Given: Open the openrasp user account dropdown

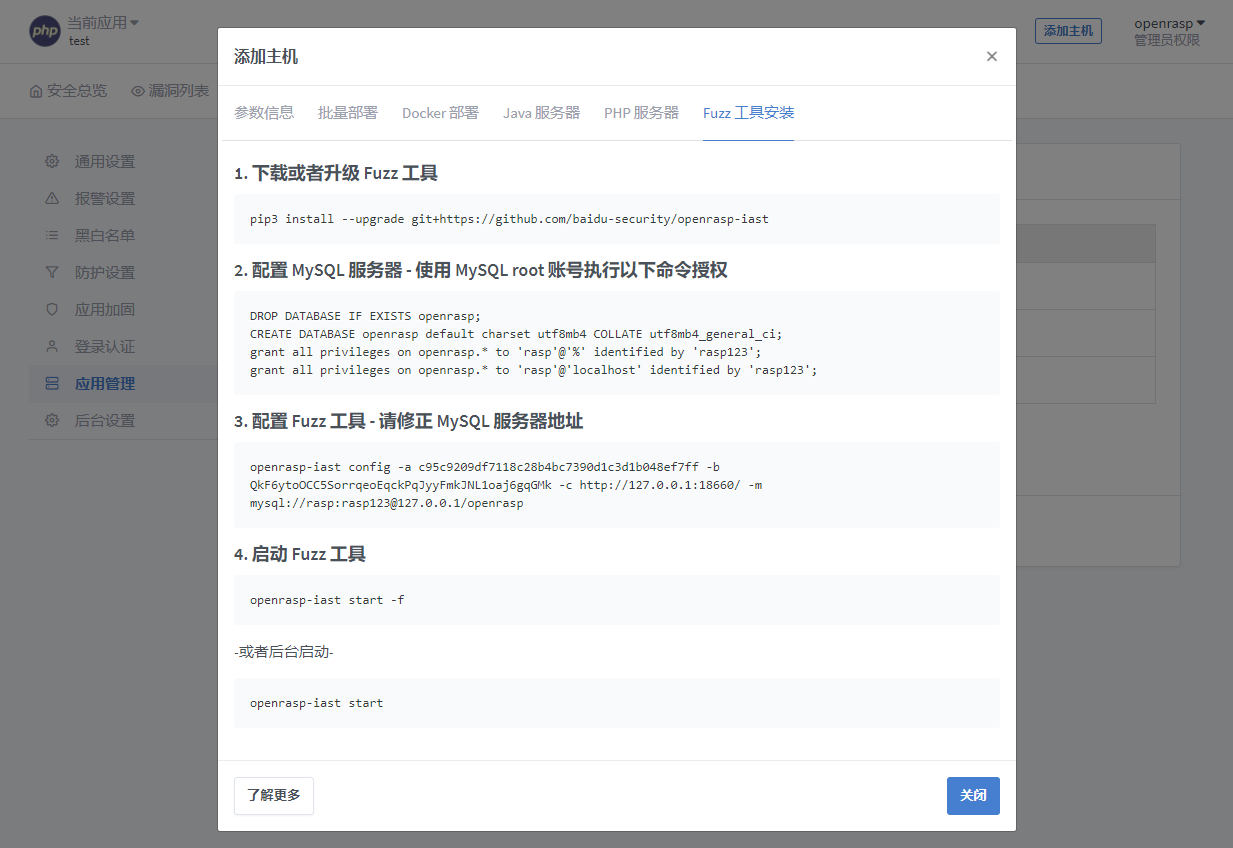Looking at the screenshot, I should point(1169,23).
